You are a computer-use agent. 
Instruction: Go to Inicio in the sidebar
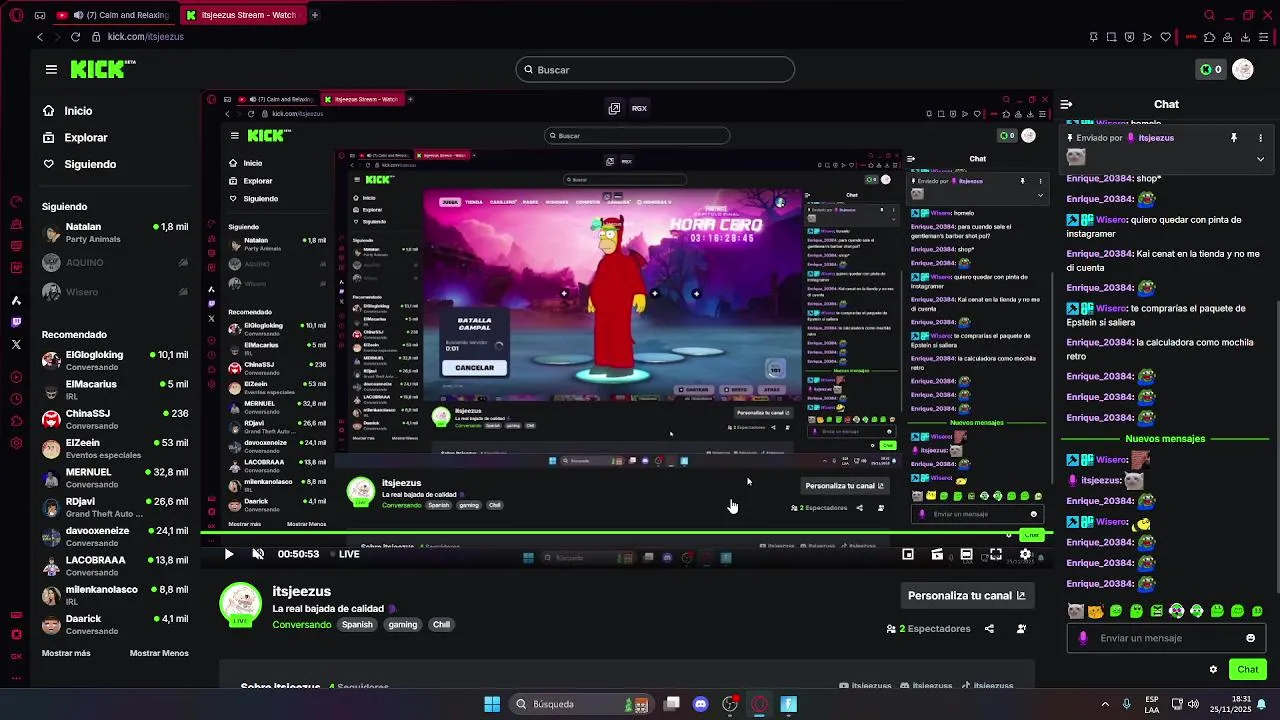tap(68, 111)
